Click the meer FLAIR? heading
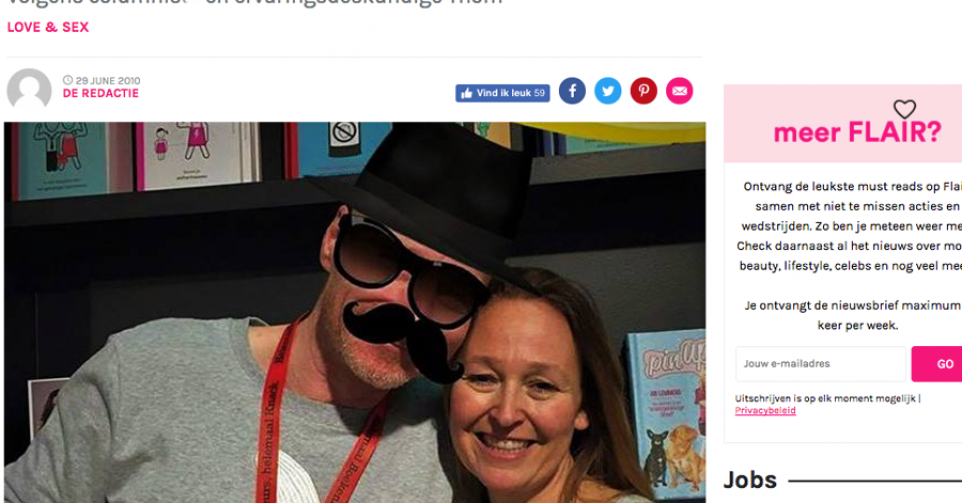 pos(857,132)
